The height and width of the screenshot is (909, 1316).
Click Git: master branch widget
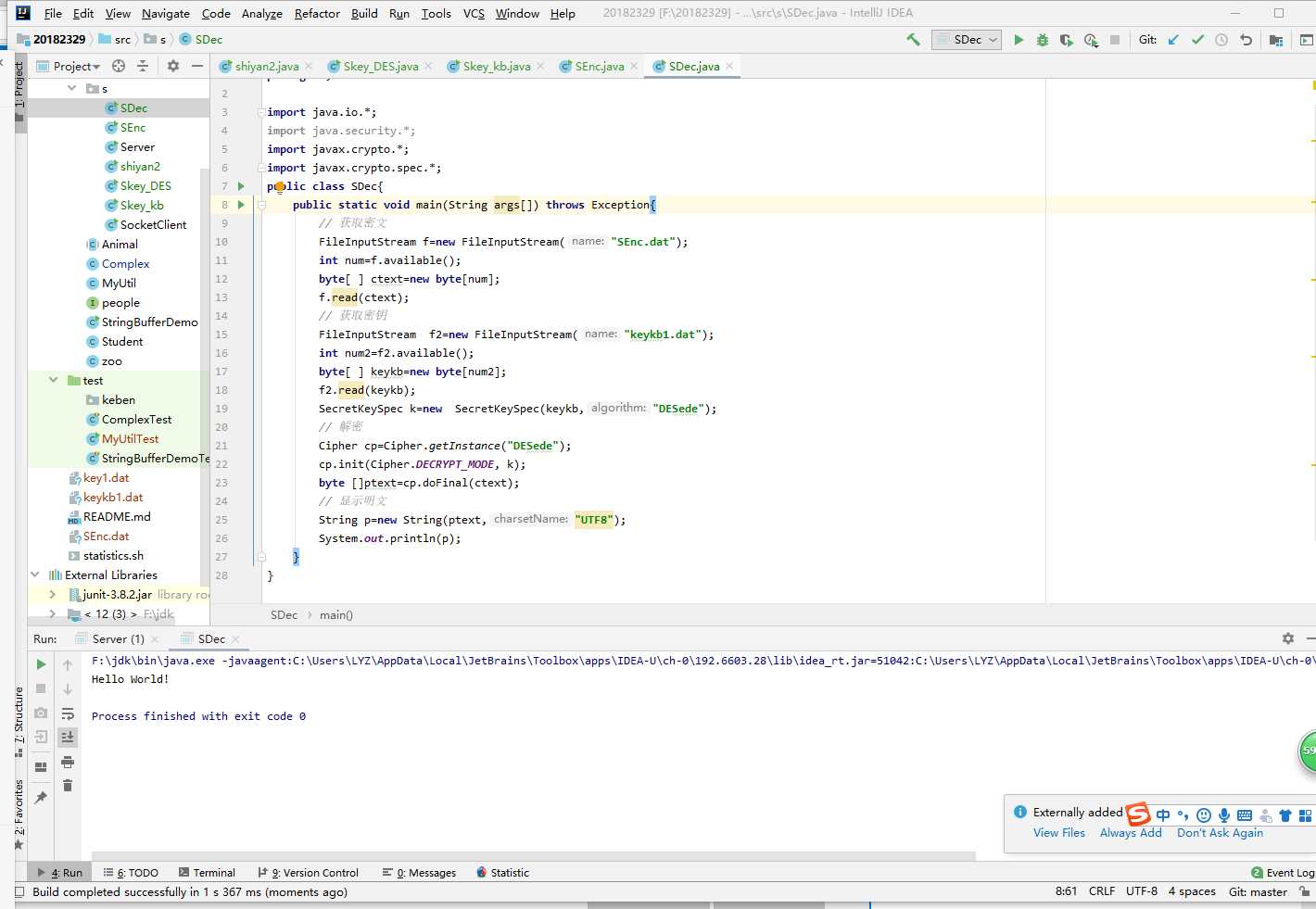point(1258,891)
